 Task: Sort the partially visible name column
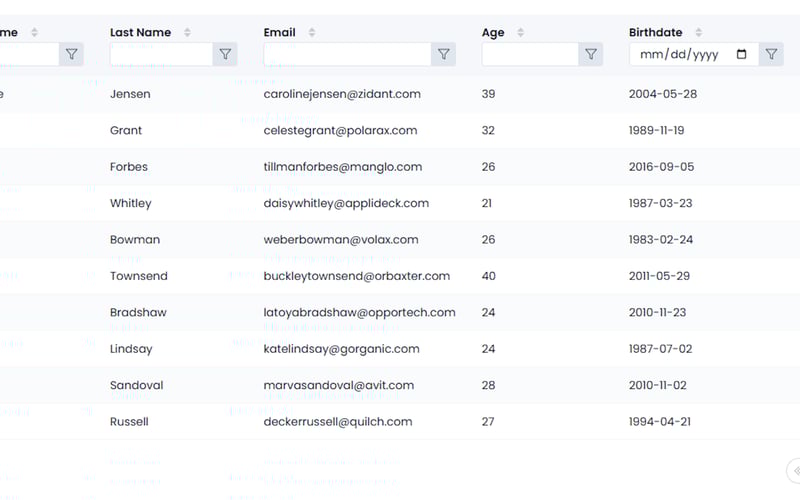(34, 33)
